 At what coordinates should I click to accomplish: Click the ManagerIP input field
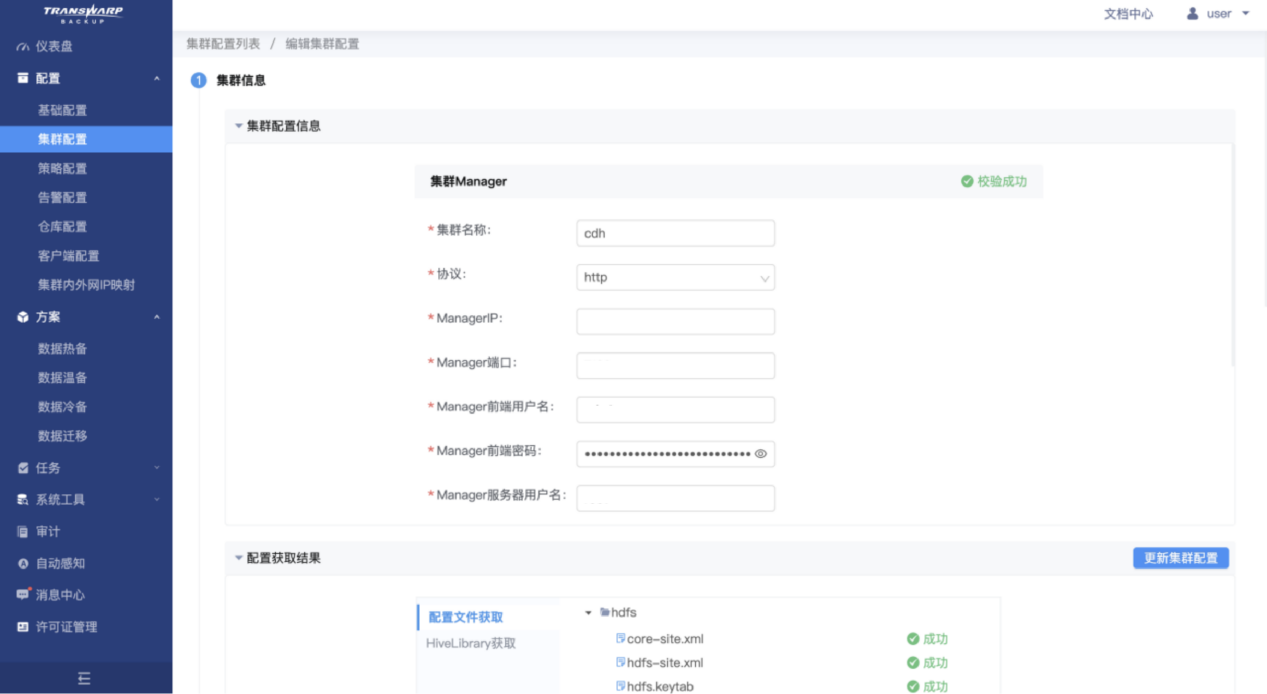click(x=675, y=322)
